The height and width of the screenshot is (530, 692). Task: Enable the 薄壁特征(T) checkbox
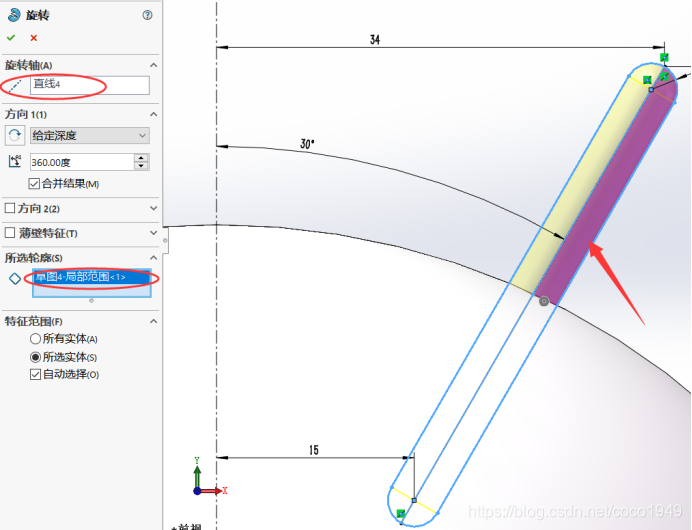tap(10, 233)
